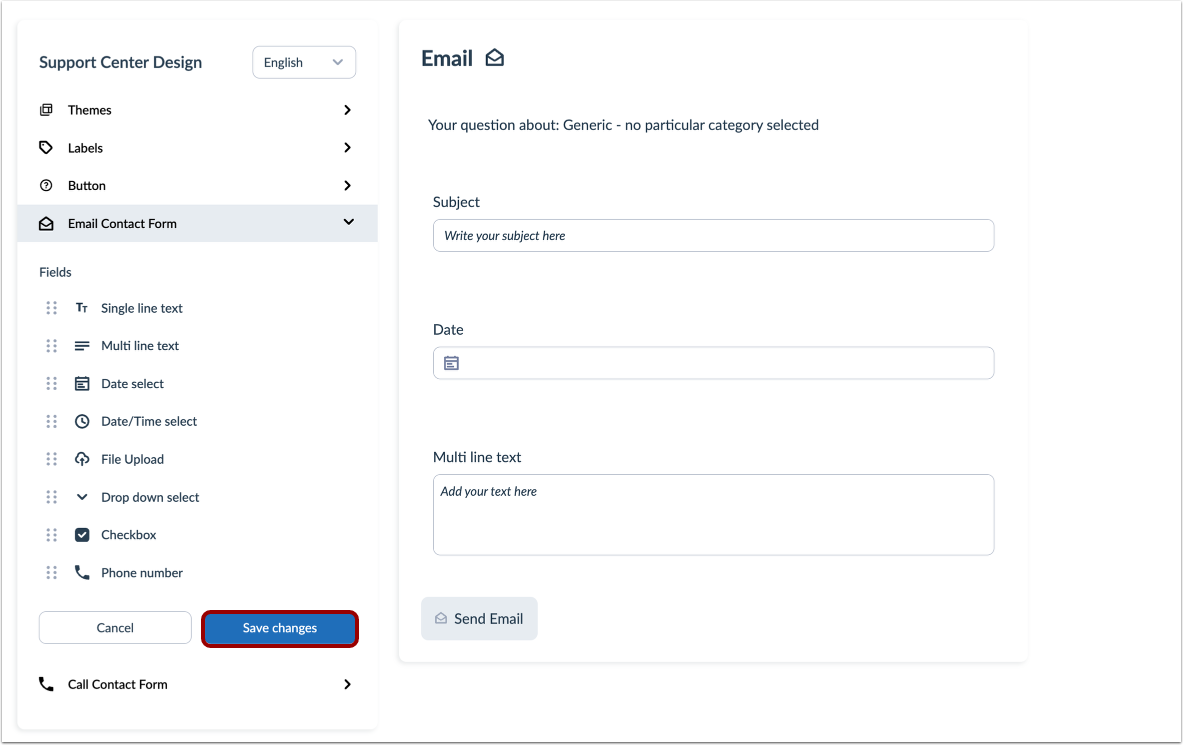Grab the drag handle beside Drop down select

[51, 497]
